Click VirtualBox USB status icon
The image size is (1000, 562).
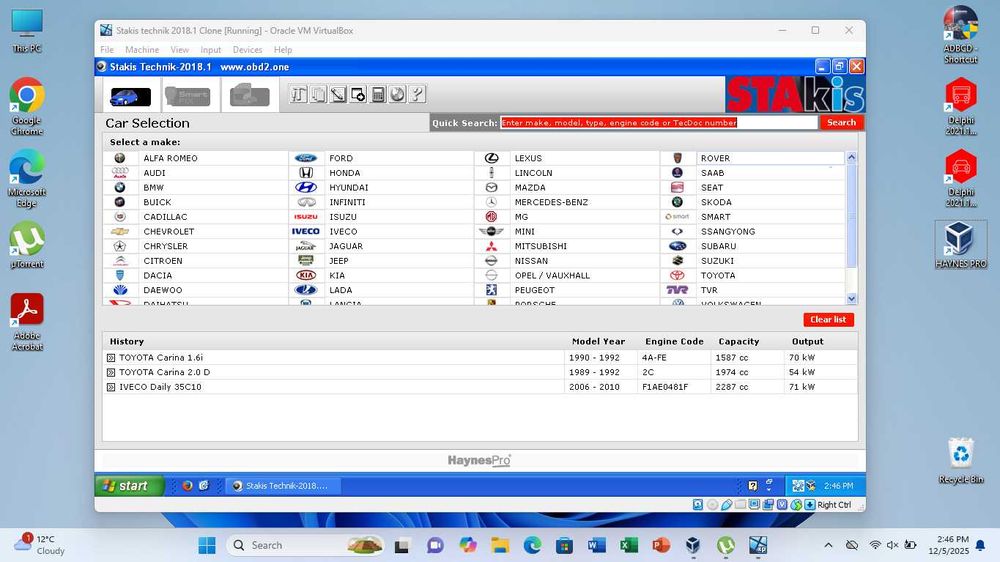tap(726, 505)
